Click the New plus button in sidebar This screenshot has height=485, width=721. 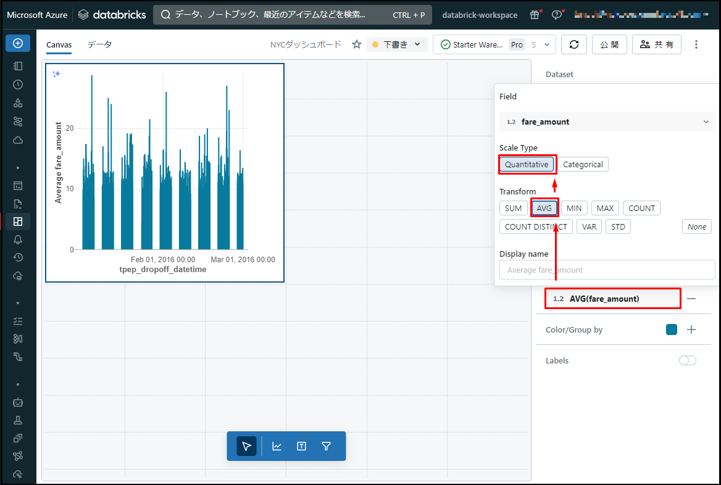pyautogui.click(x=18, y=44)
